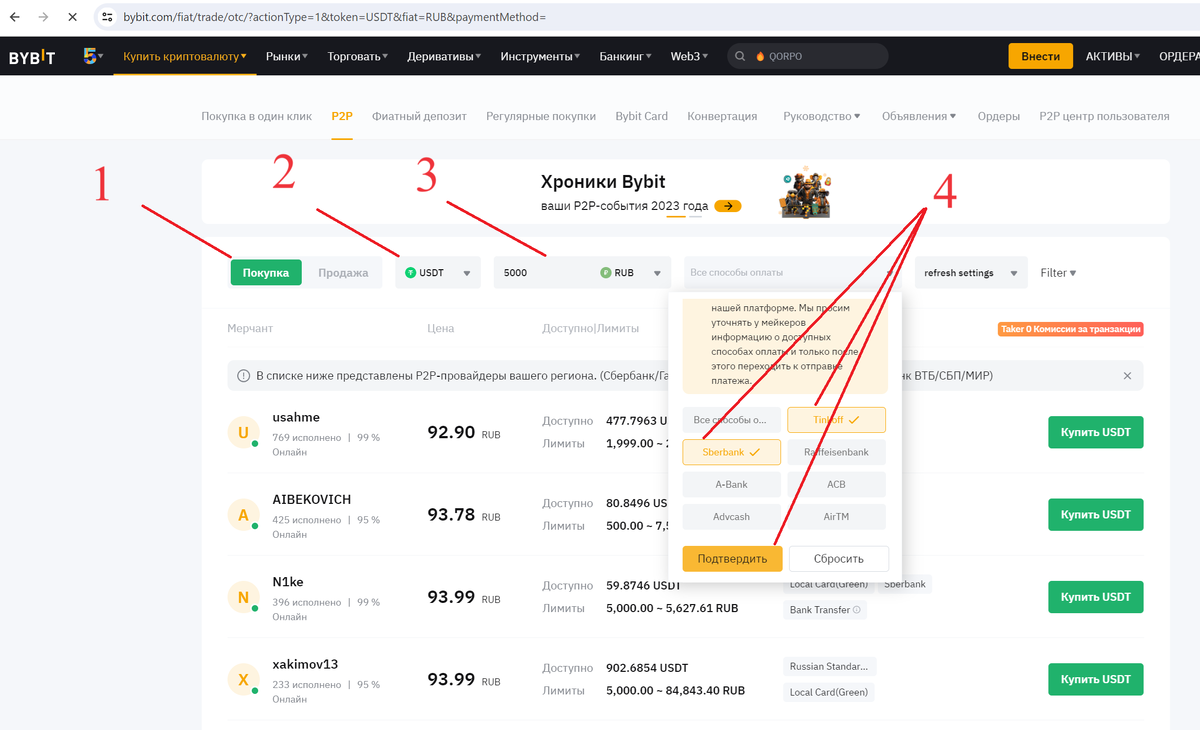Select A-Bank payment option
This screenshot has height=730, width=1200.
tap(731, 484)
